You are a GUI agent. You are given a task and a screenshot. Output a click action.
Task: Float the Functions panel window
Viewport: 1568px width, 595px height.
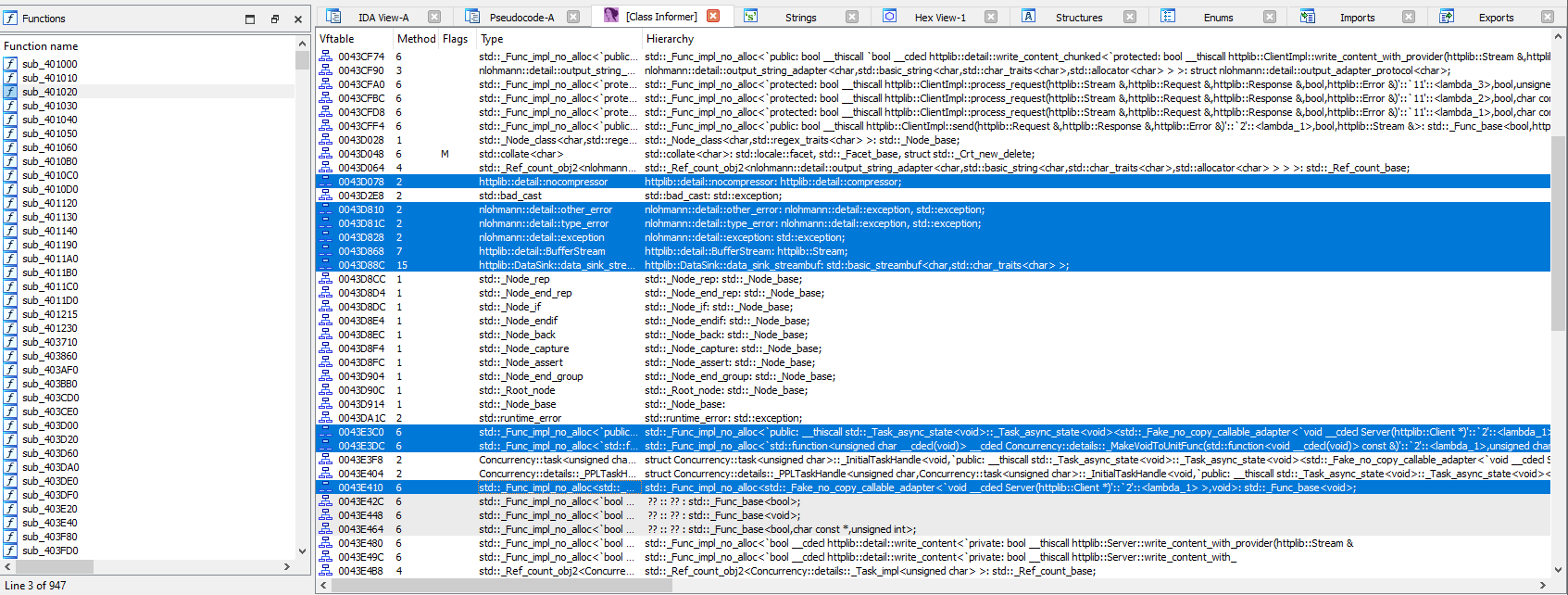coord(274,19)
